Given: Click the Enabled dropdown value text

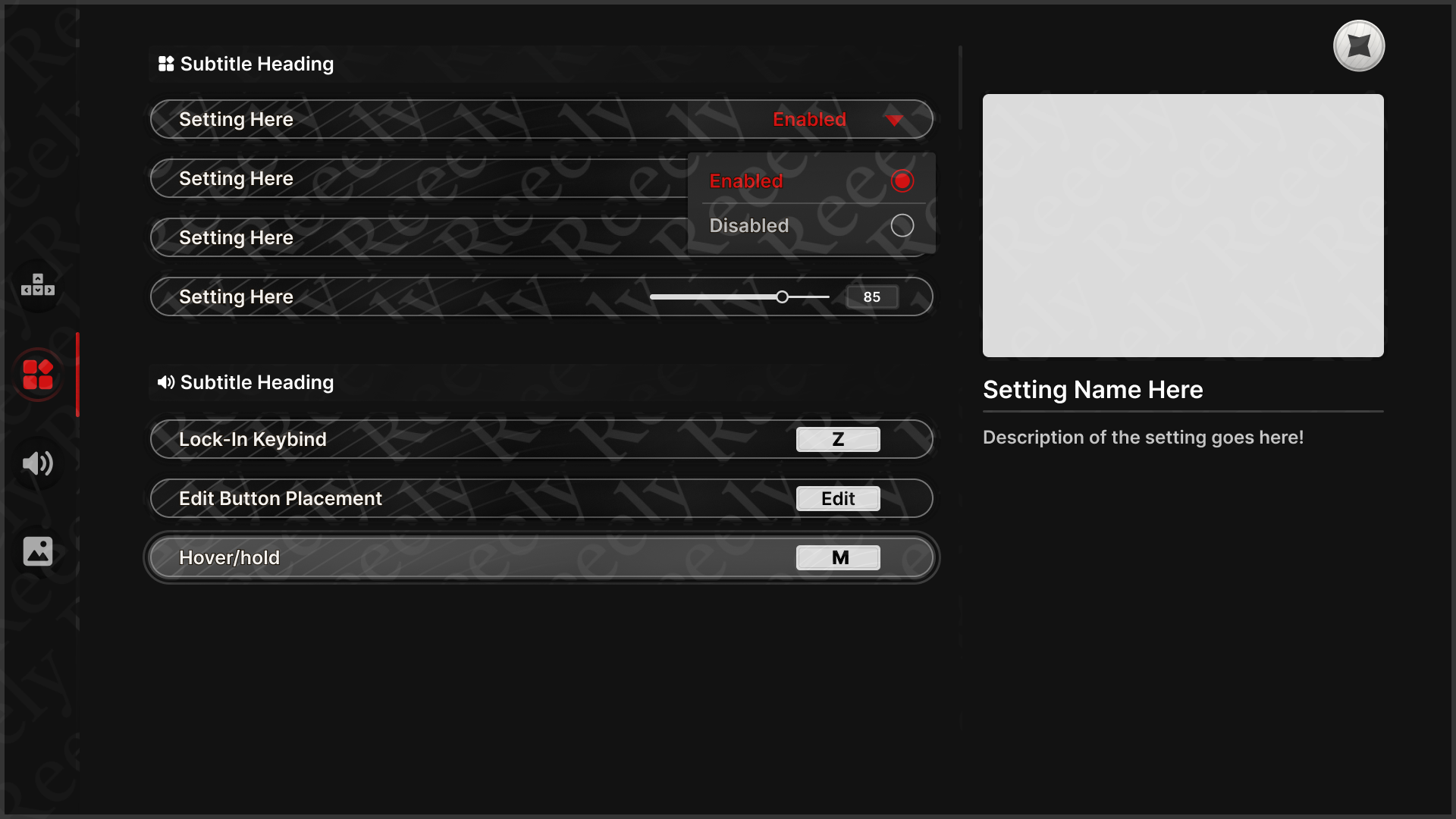Looking at the screenshot, I should [x=809, y=119].
